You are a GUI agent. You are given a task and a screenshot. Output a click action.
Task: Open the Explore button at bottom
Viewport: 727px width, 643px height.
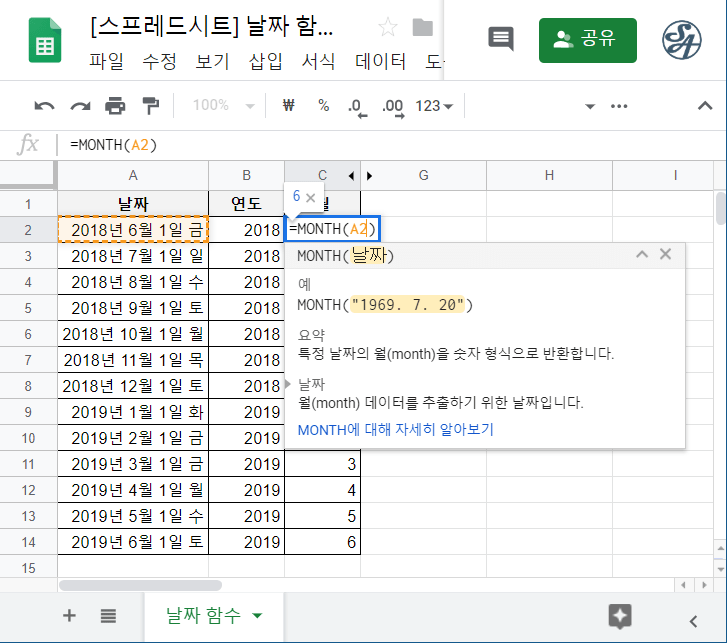(620, 616)
